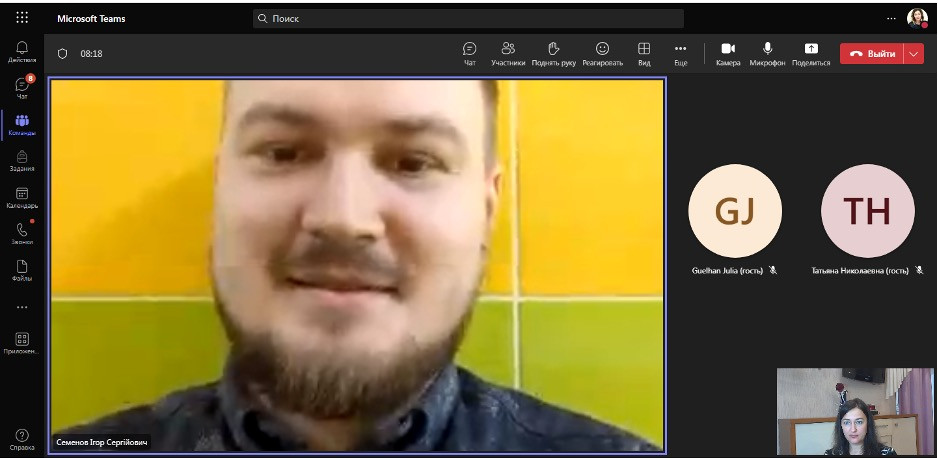
Task: Open Календарь in left sidebar
Action: coord(22,197)
